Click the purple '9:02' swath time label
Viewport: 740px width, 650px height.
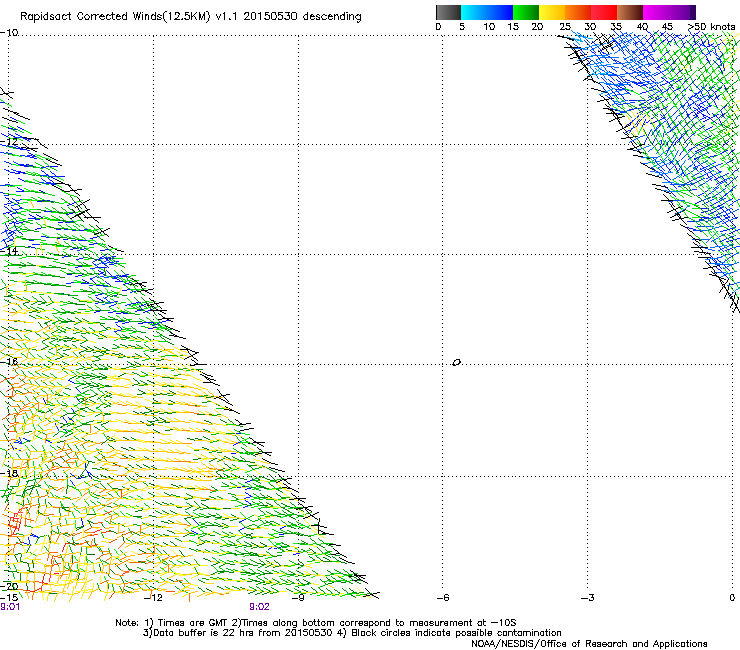(x=259, y=607)
